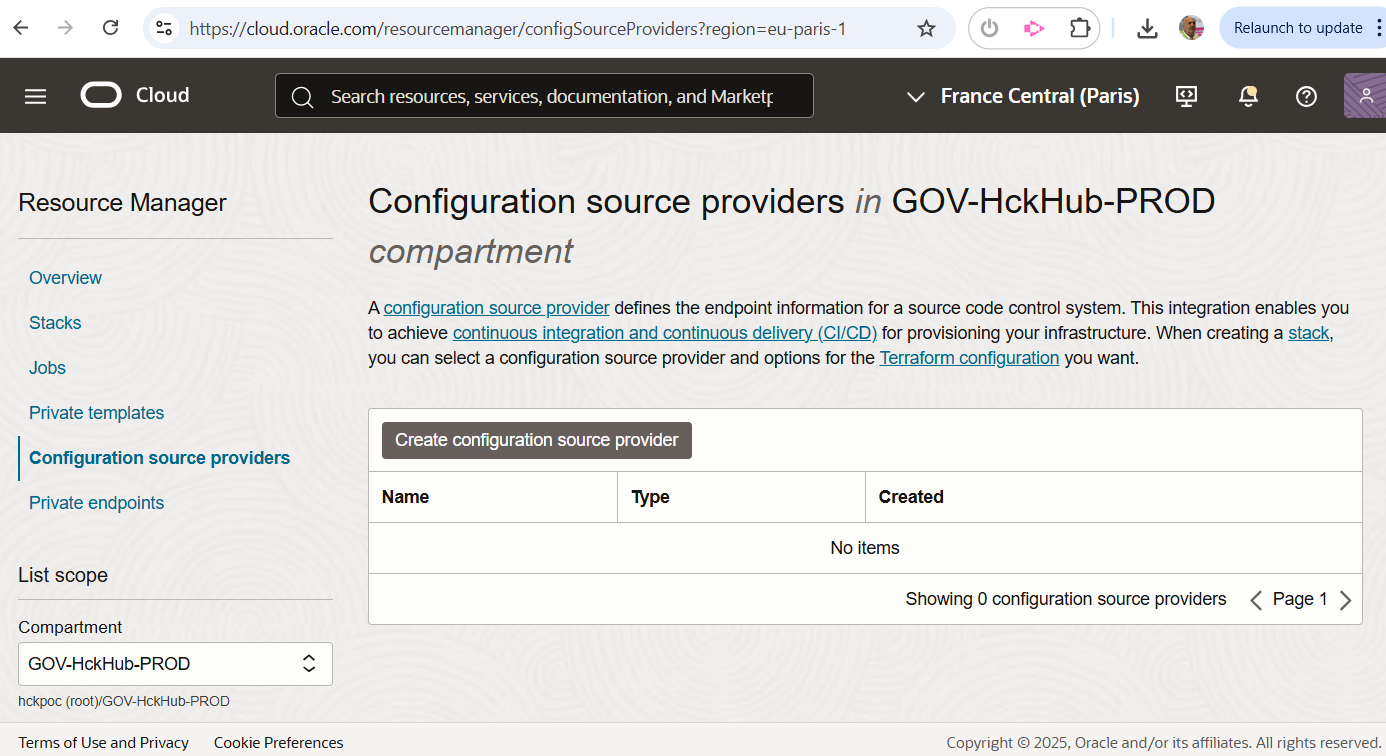This screenshot has height=756, width=1386.
Task: Click the browser downloads icon
Action: pos(1147,28)
